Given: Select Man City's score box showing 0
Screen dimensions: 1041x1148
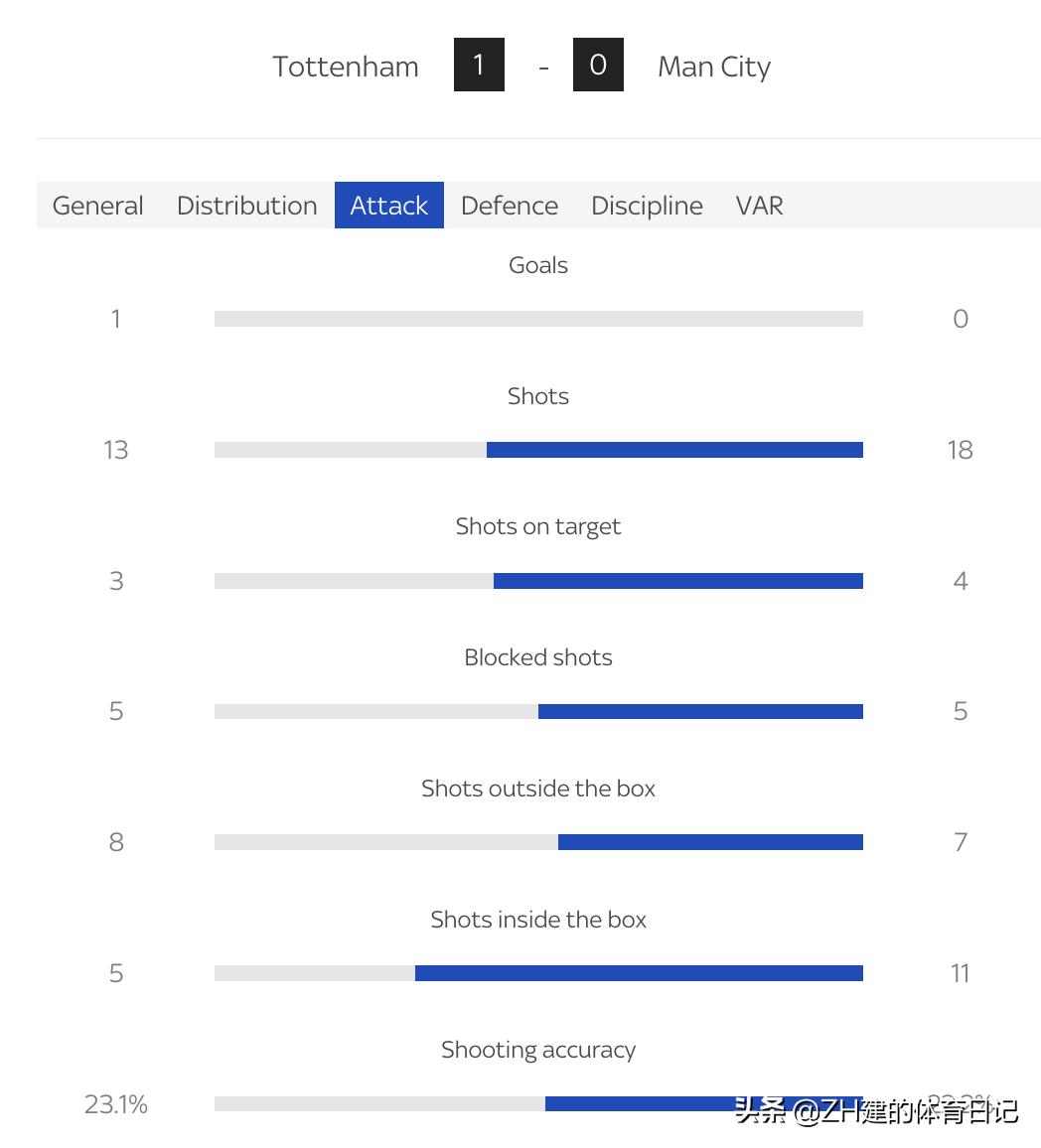Looking at the screenshot, I should click(598, 64).
